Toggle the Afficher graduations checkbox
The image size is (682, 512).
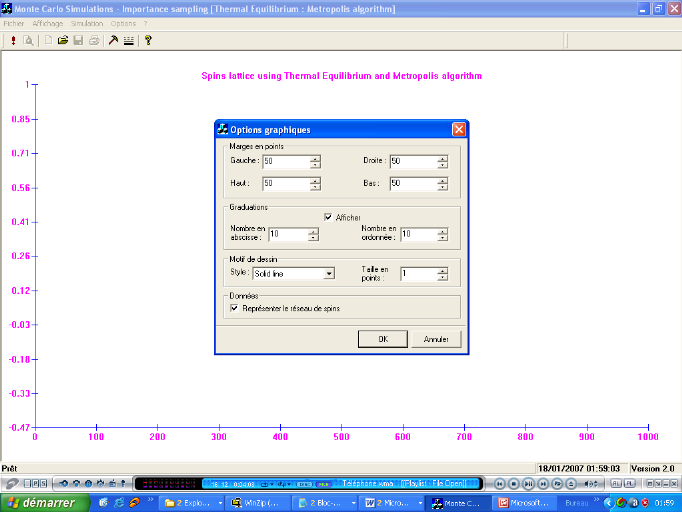328,217
